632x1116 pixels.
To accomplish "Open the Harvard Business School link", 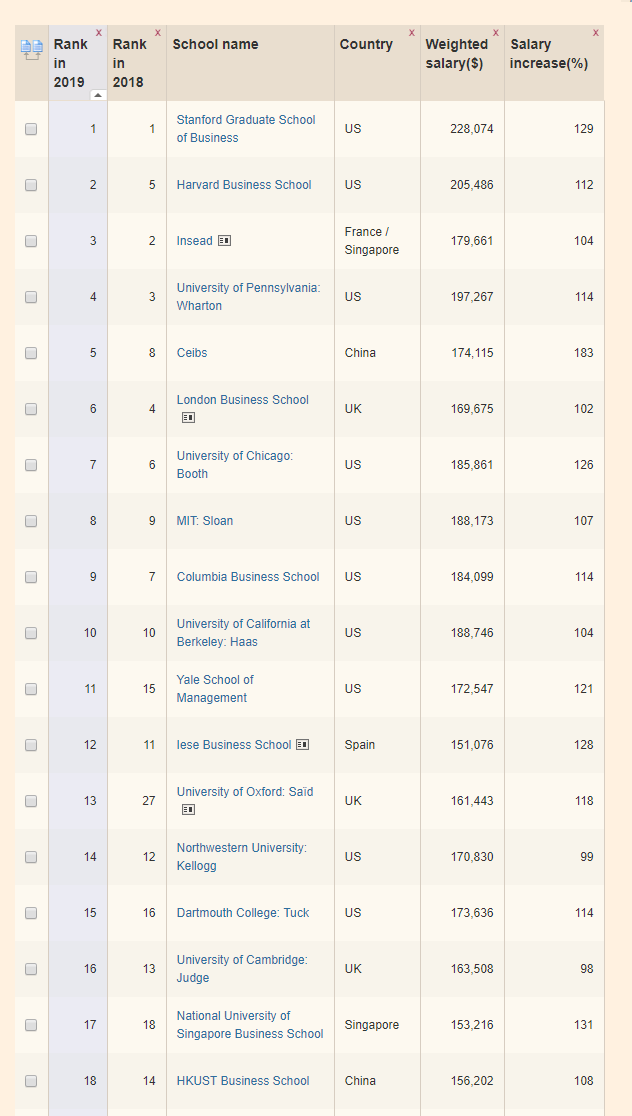I will [244, 185].
